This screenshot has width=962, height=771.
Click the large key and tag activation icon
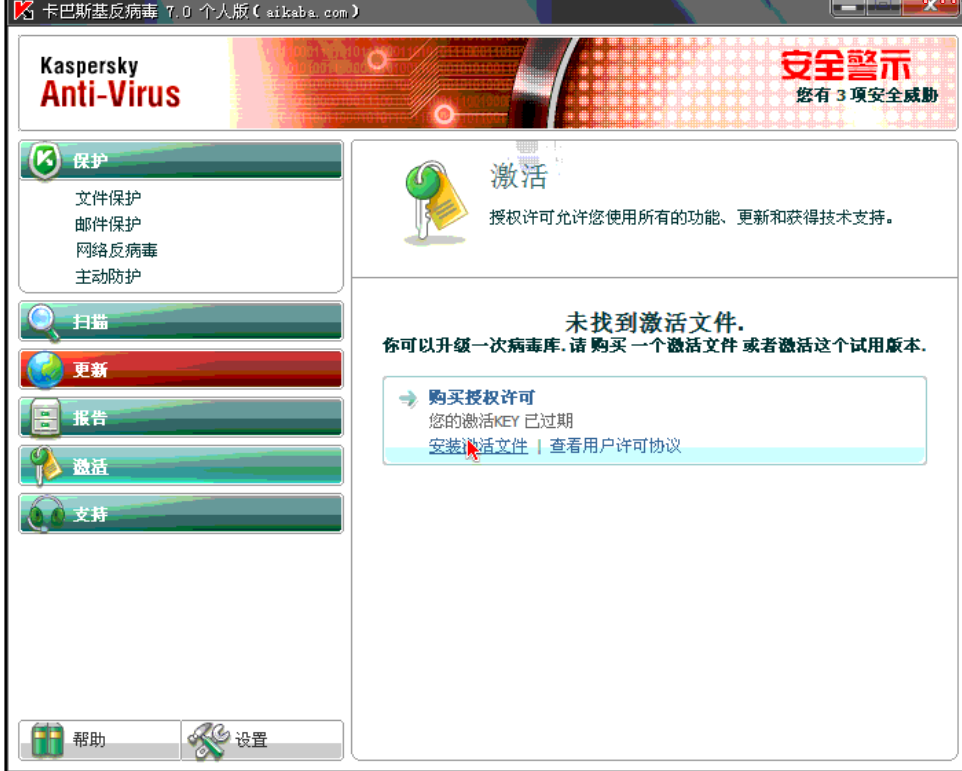pos(435,203)
